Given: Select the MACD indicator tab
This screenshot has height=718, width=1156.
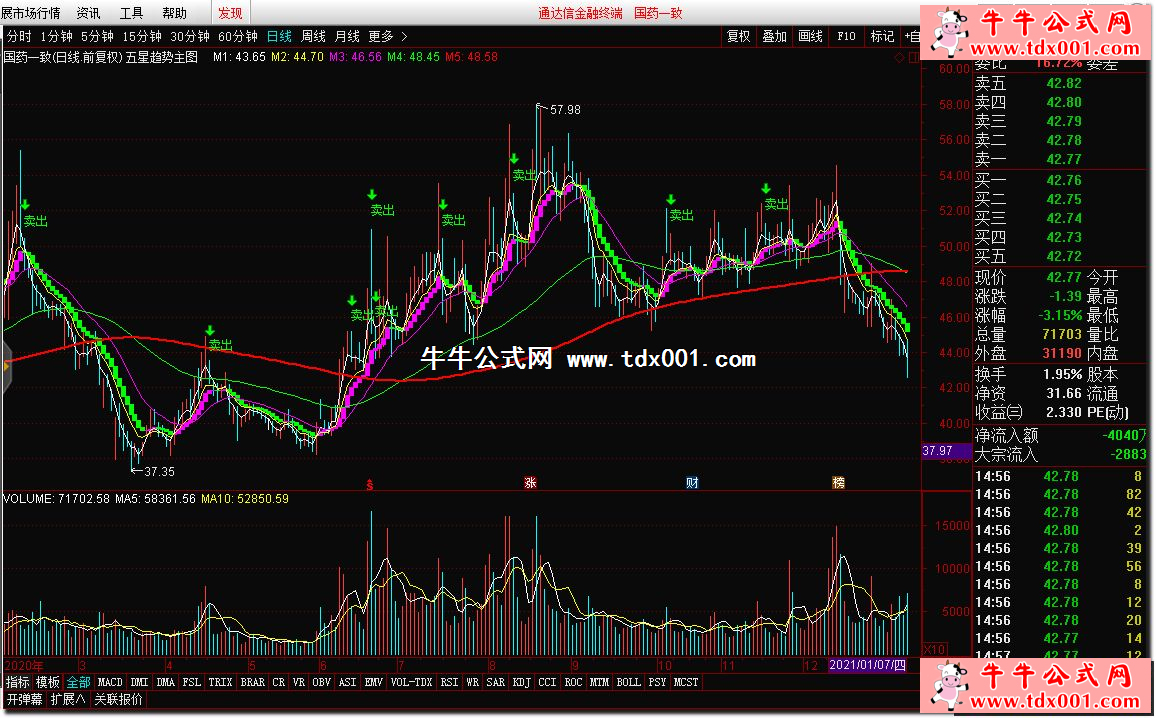Looking at the screenshot, I should pyautogui.click(x=110, y=682).
